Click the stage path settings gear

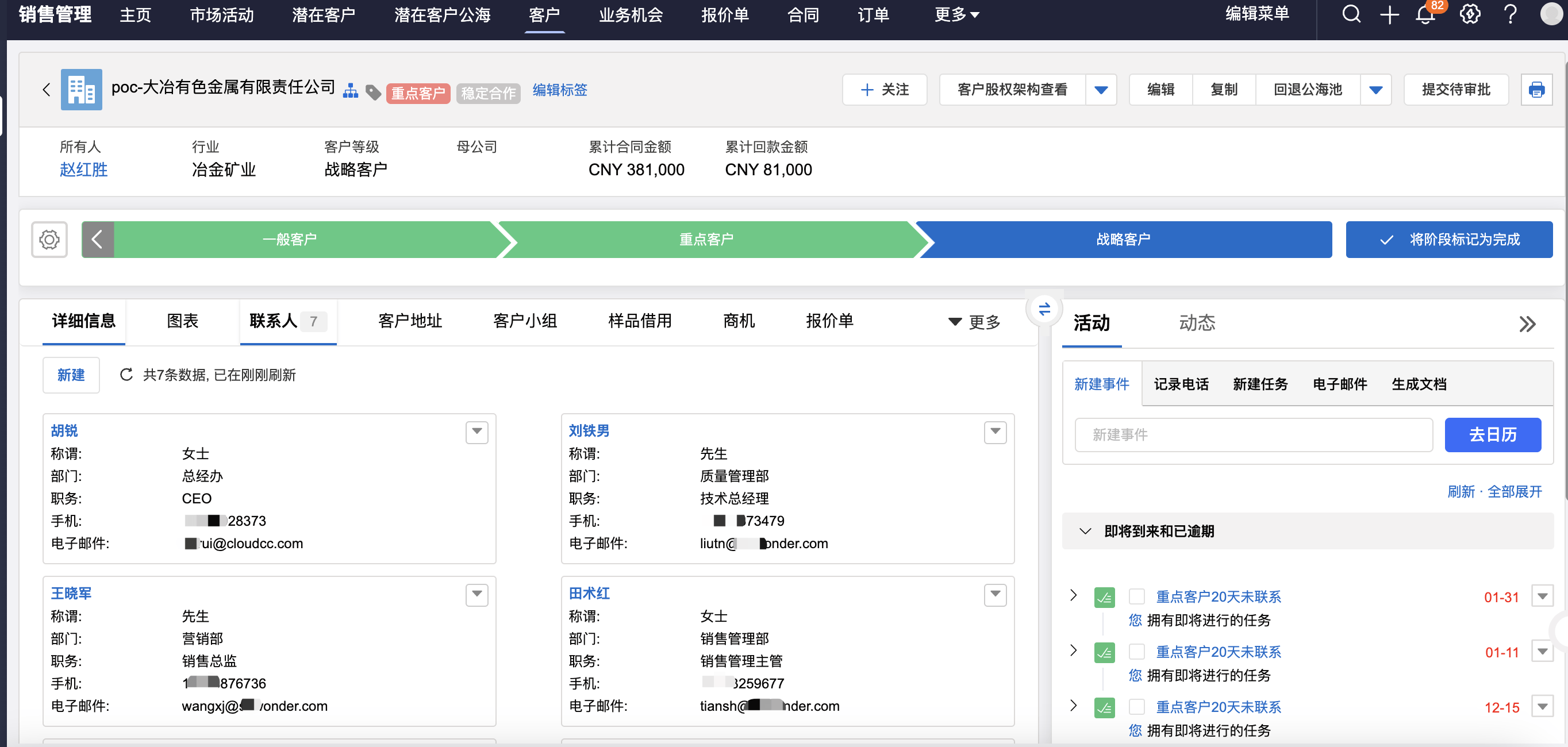point(49,240)
